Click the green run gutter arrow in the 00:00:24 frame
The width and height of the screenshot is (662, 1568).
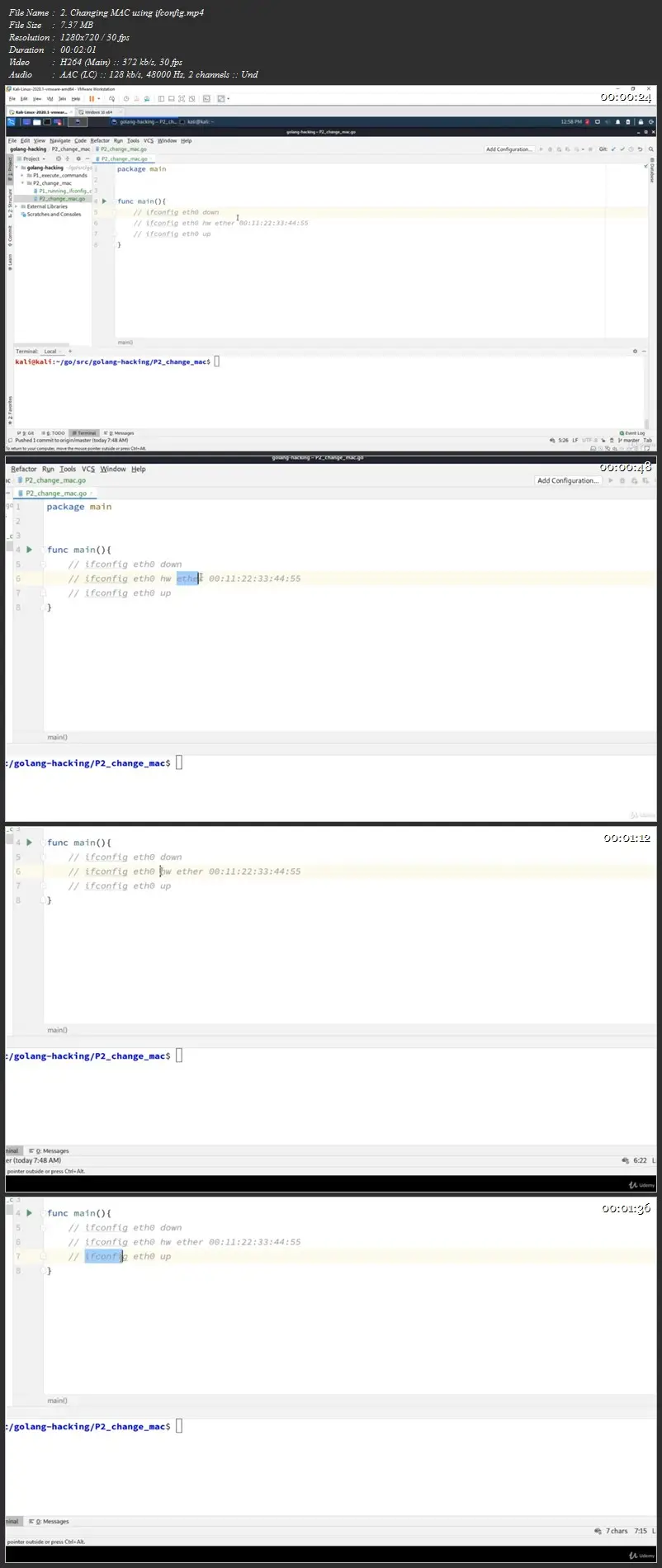click(104, 201)
